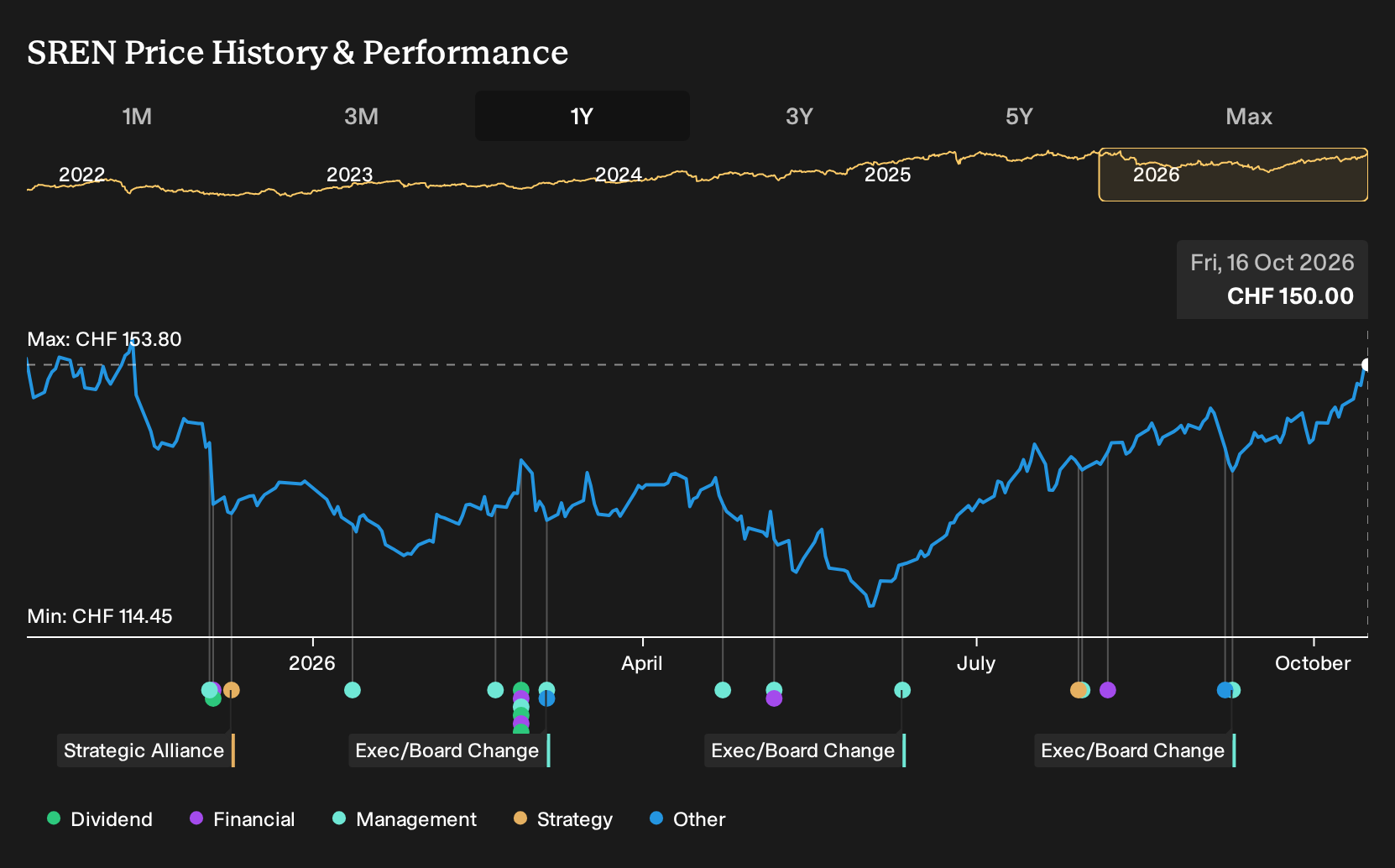Toggle the Management legend filter
This screenshot has height=868, width=1395.
coord(405,818)
